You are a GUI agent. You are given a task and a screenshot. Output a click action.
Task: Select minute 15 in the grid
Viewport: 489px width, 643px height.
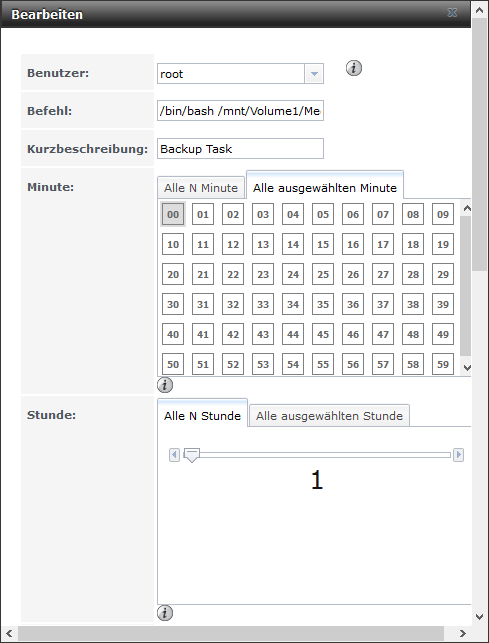(323, 244)
